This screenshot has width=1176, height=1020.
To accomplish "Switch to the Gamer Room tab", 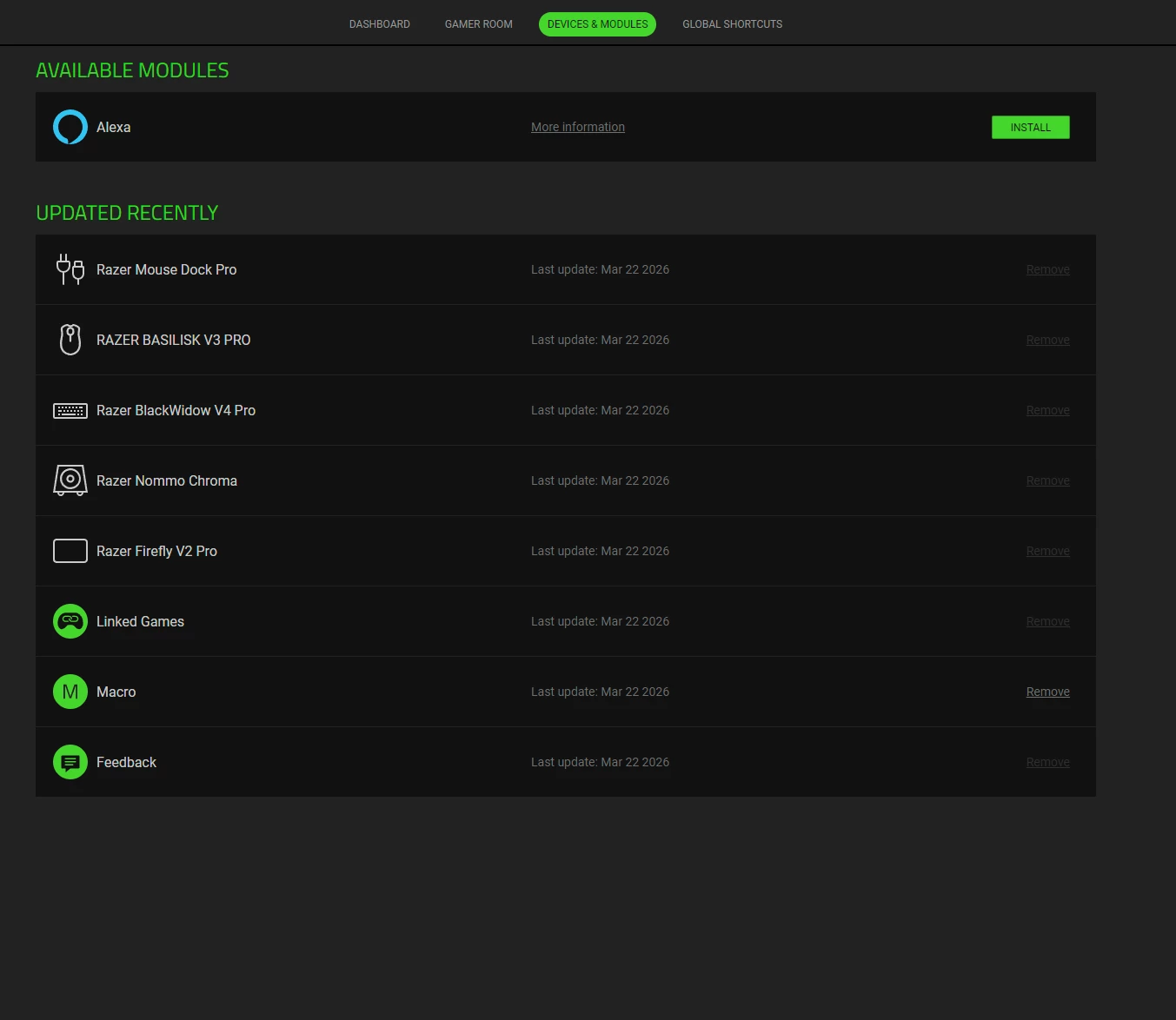I will (479, 24).
